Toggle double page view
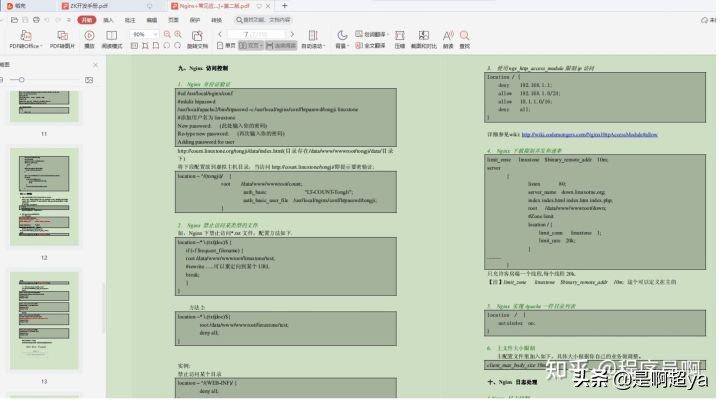This screenshot has width=720, height=400. [251, 45]
